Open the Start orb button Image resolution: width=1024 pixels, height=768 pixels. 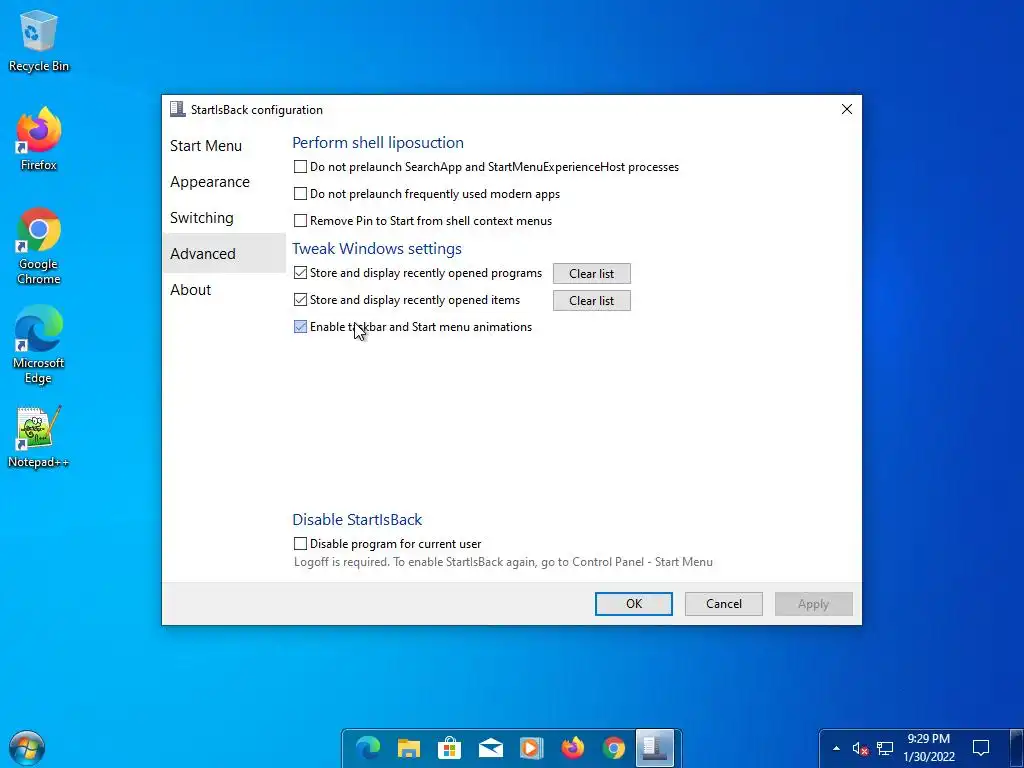pos(27,748)
